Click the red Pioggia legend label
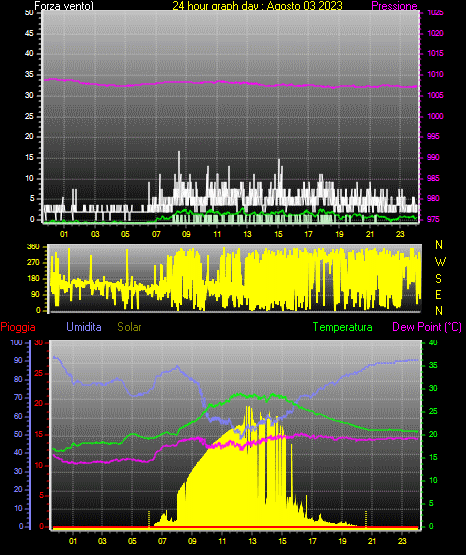The height and width of the screenshot is (555, 466). (18, 327)
